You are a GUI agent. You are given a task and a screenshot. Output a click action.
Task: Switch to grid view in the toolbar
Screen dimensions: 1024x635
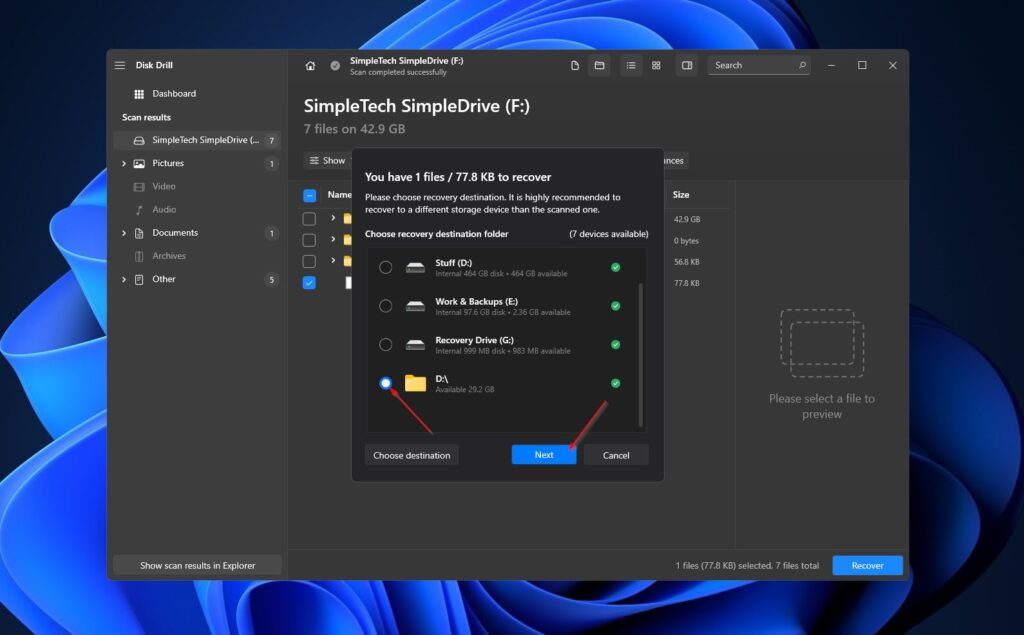pyautogui.click(x=656, y=64)
